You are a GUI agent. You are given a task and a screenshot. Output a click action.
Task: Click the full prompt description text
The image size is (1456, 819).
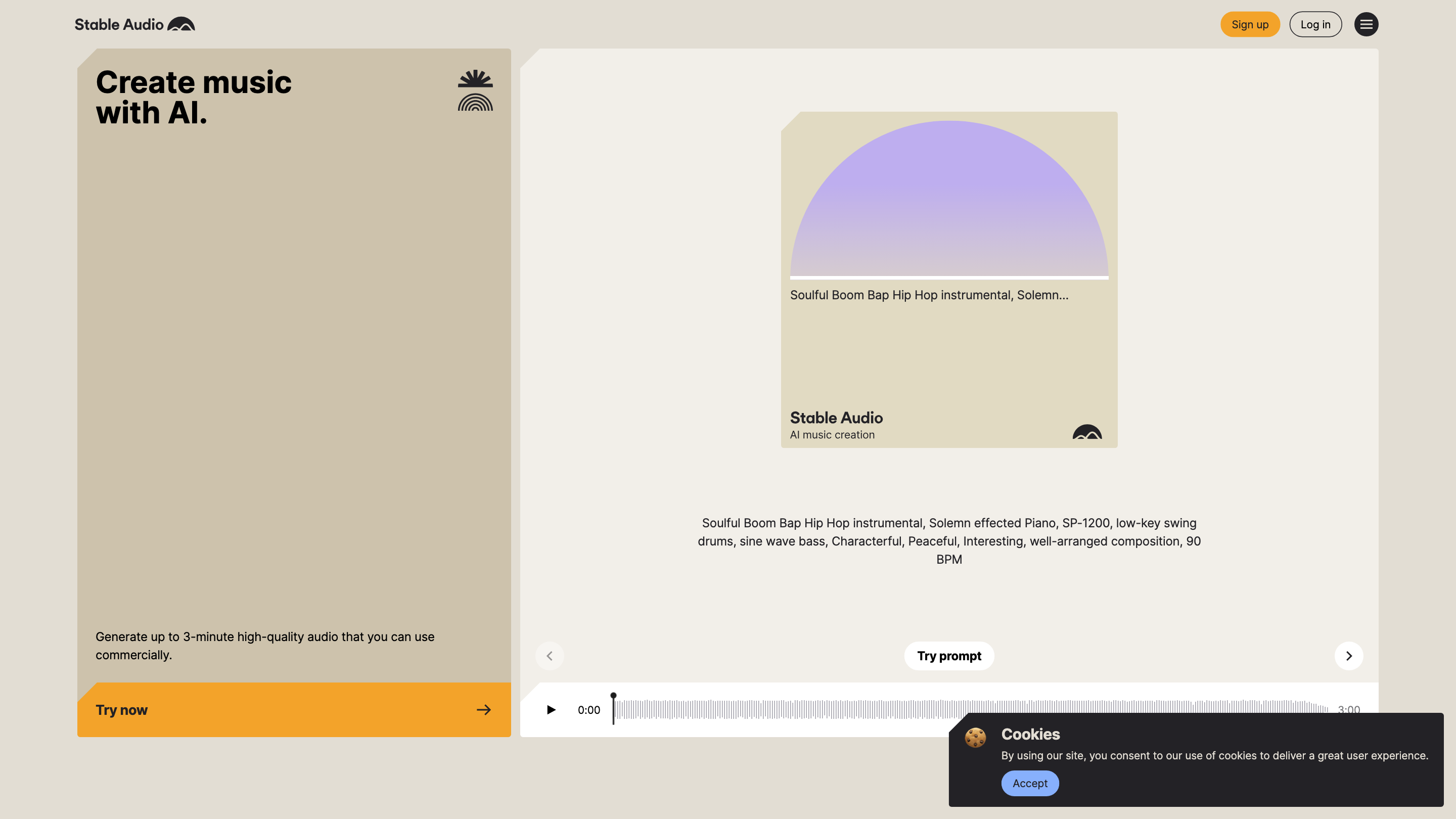[x=948, y=540]
